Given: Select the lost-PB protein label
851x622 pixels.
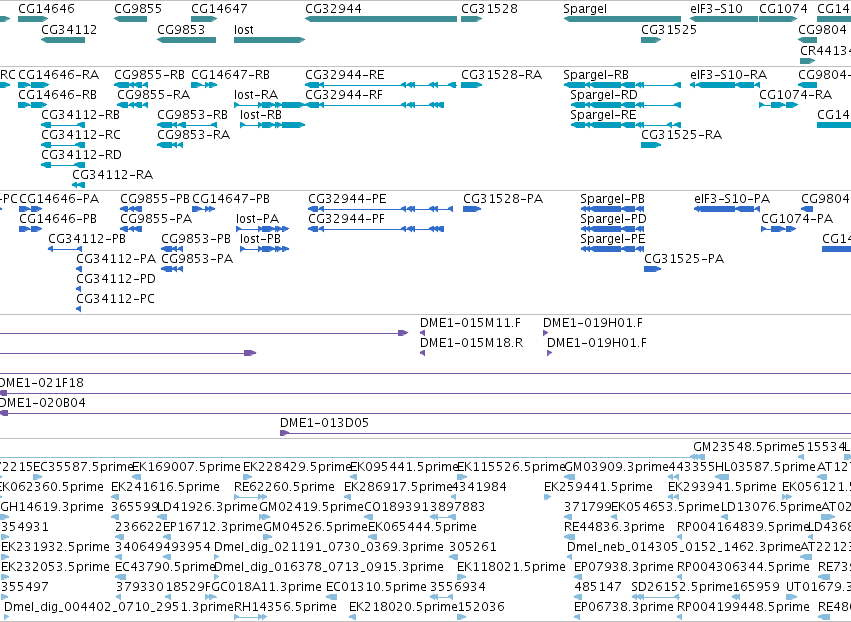Looking at the screenshot, I should 261,239.
